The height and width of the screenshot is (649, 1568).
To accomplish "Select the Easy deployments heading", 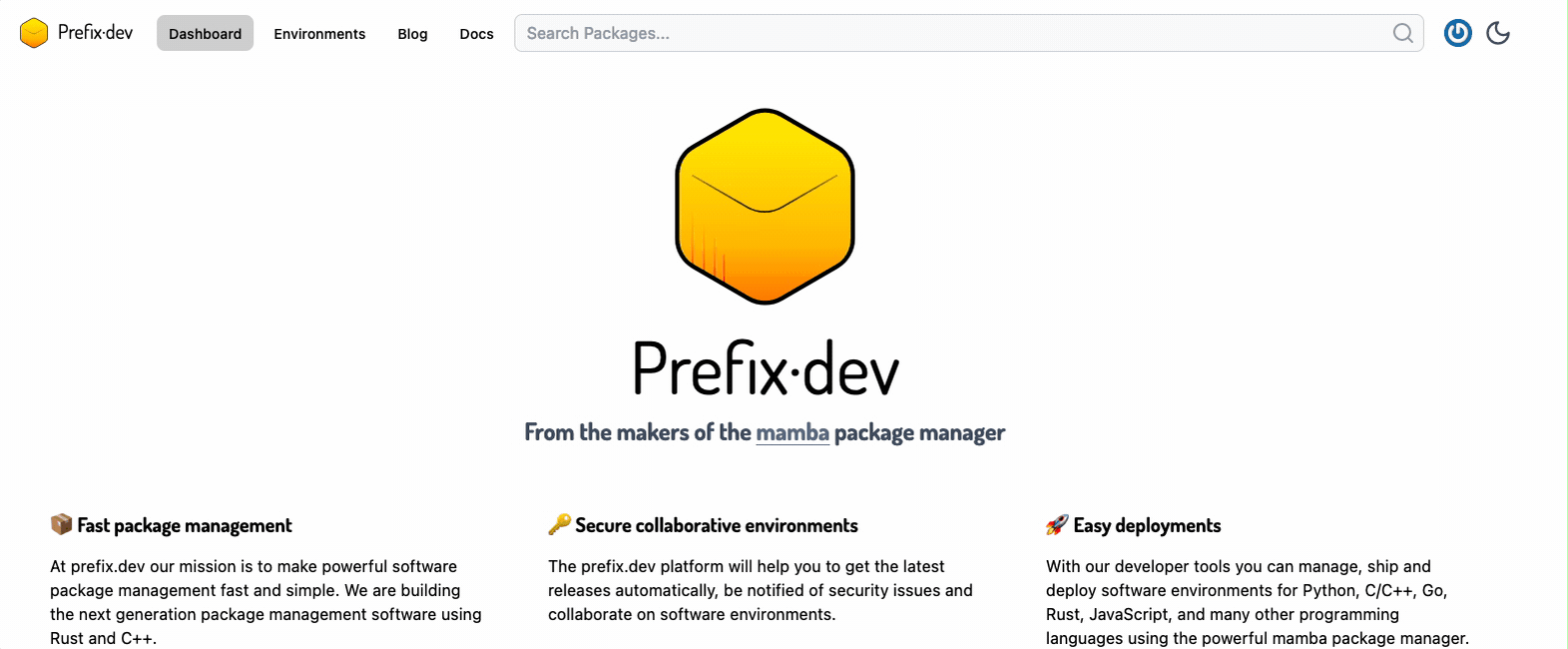I will click(1147, 525).
